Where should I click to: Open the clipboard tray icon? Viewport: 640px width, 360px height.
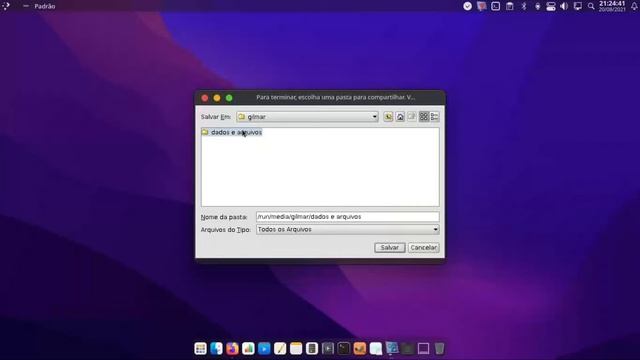[x=510, y=6]
